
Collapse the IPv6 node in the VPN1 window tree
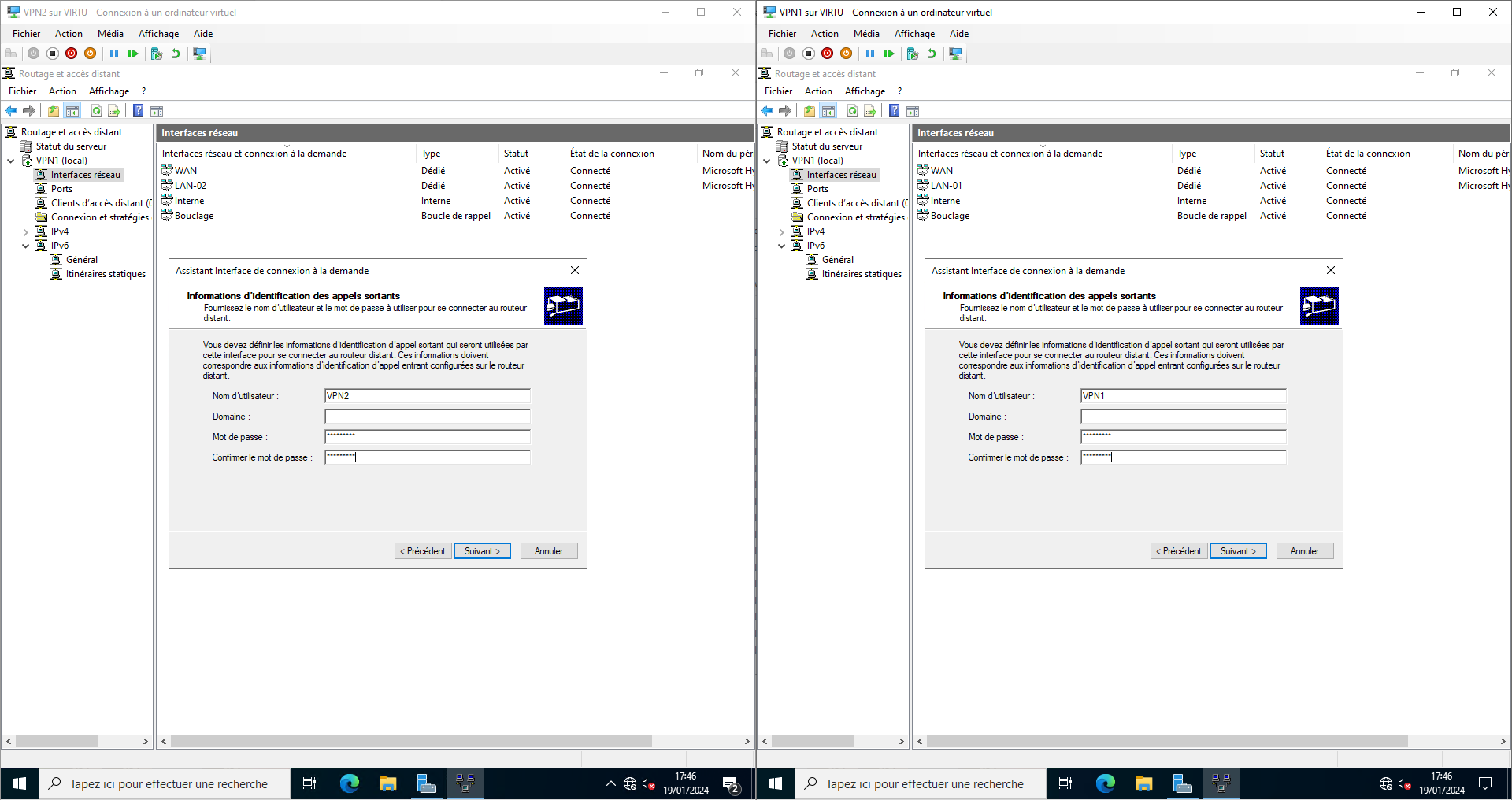point(782,246)
